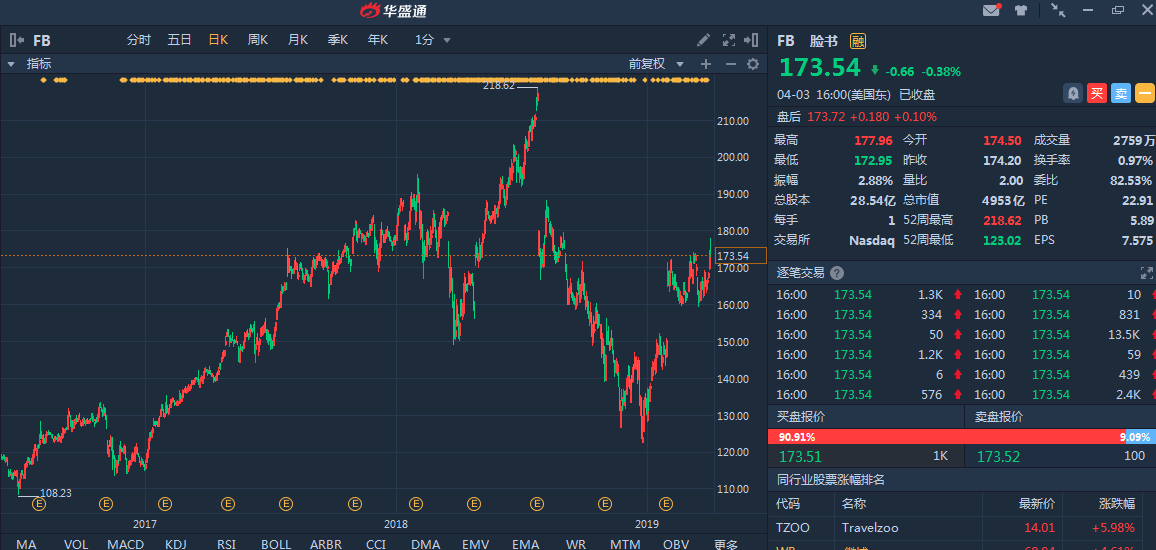Collapse the left sidebar panel icon
The height and width of the screenshot is (550, 1156).
click(16, 40)
